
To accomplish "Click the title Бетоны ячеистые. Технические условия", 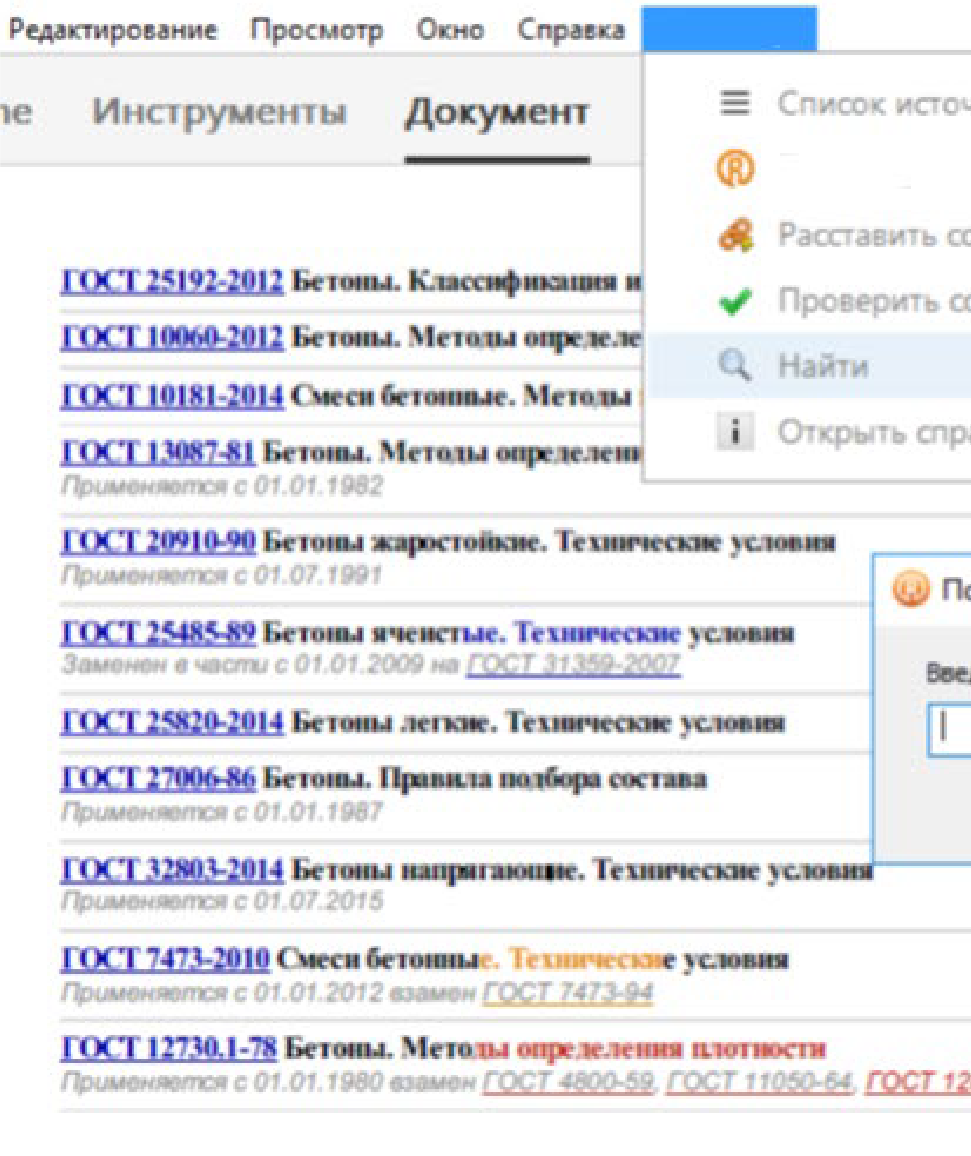I will click(529, 633).
